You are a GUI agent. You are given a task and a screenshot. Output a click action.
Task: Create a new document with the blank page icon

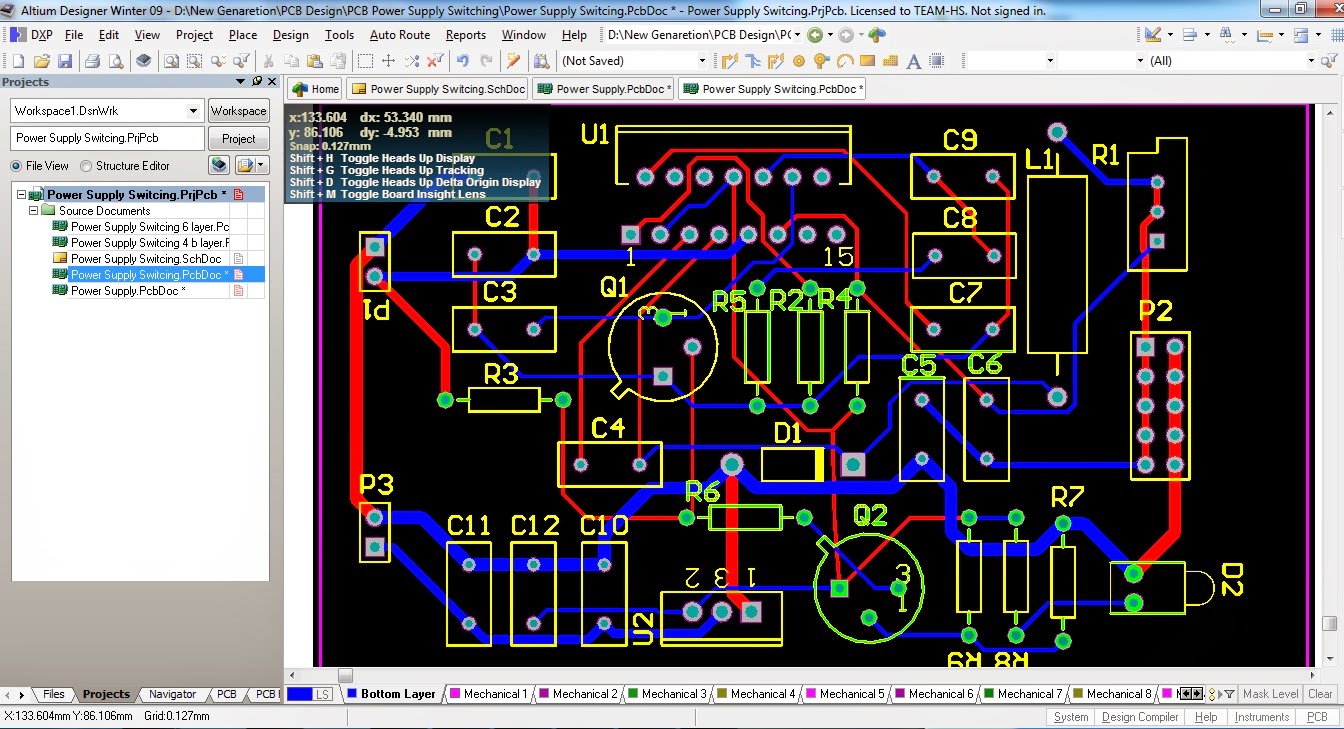(19, 61)
